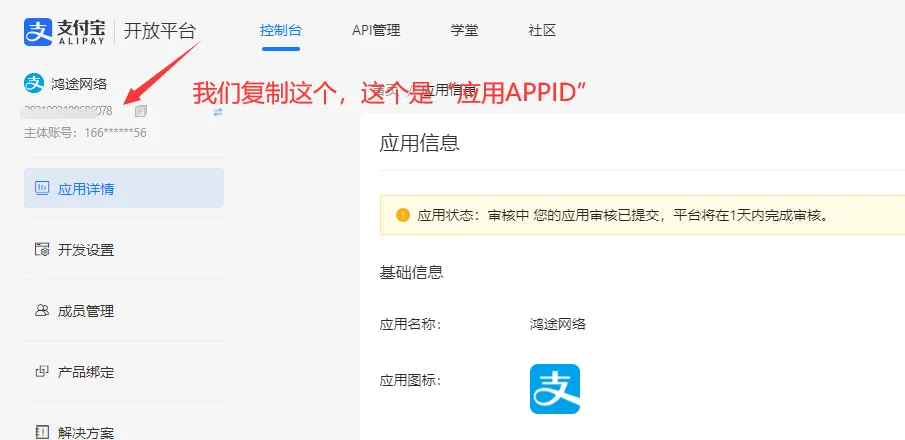Switch to the API管理 tab

(x=376, y=30)
